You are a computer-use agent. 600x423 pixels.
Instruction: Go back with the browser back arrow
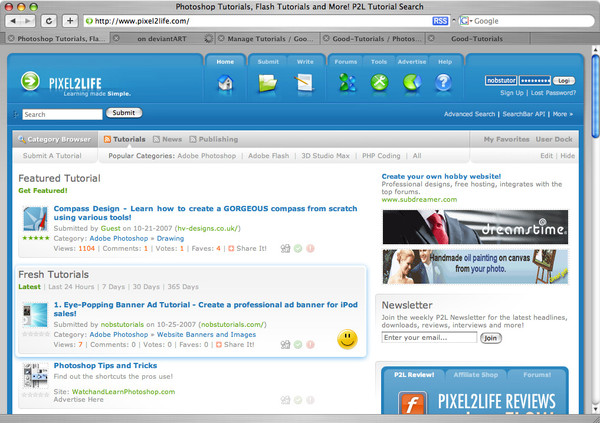coord(13,21)
